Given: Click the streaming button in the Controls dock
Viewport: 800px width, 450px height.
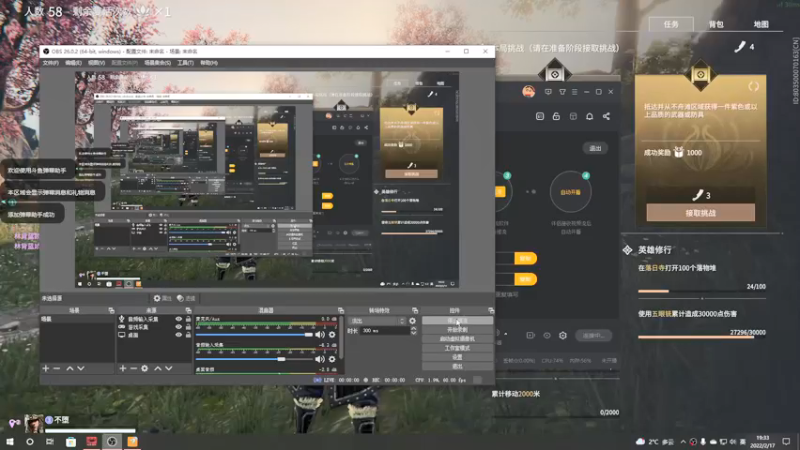Looking at the screenshot, I should pyautogui.click(x=457, y=320).
